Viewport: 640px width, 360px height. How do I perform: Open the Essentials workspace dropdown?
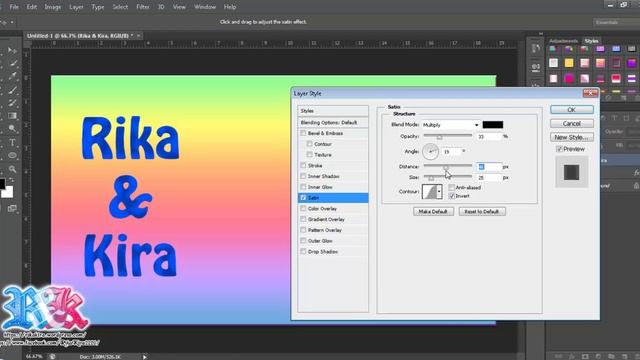[x=616, y=22]
